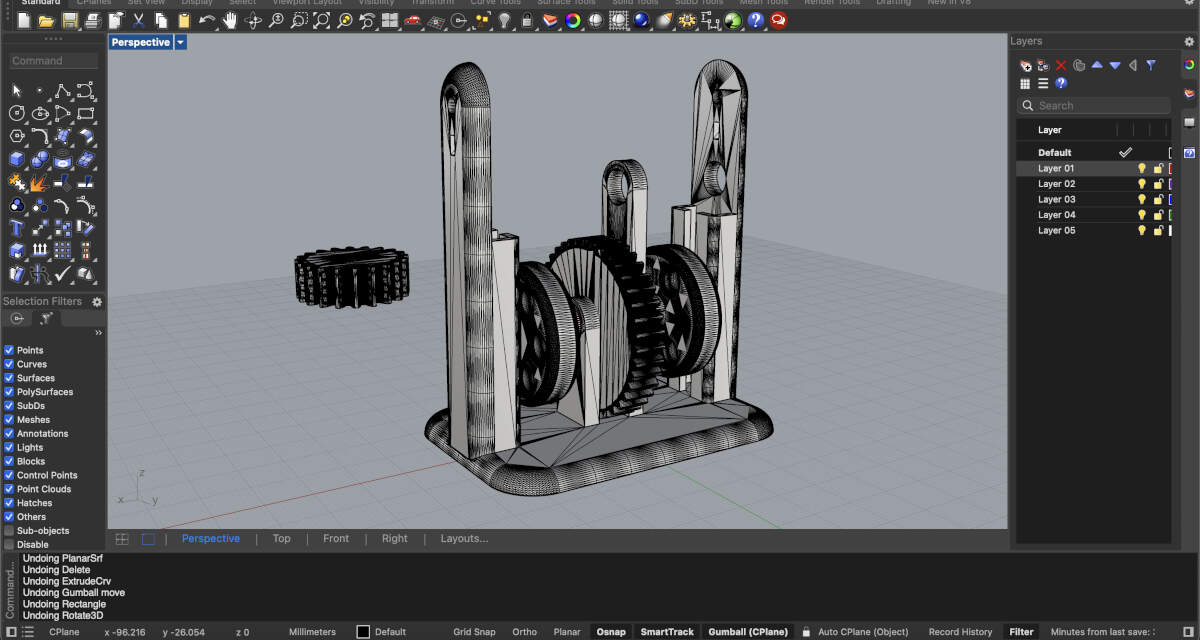Delete layer with the red X icon
The image size is (1200, 640).
click(1061, 65)
